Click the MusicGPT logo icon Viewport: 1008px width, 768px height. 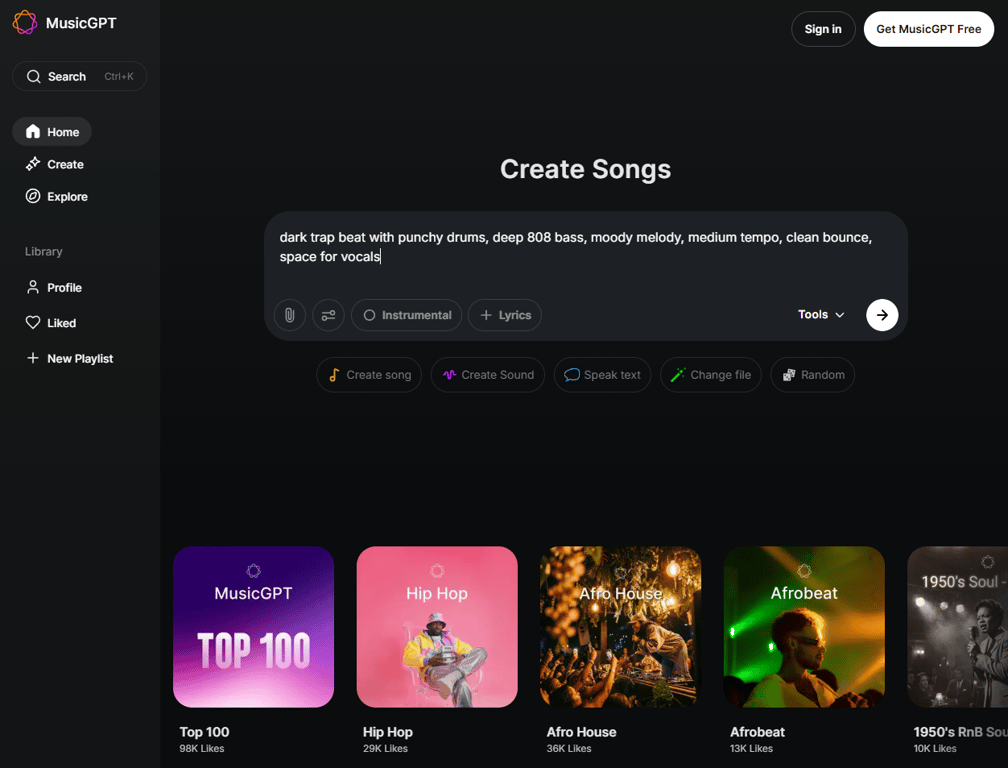pyautogui.click(x=24, y=22)
